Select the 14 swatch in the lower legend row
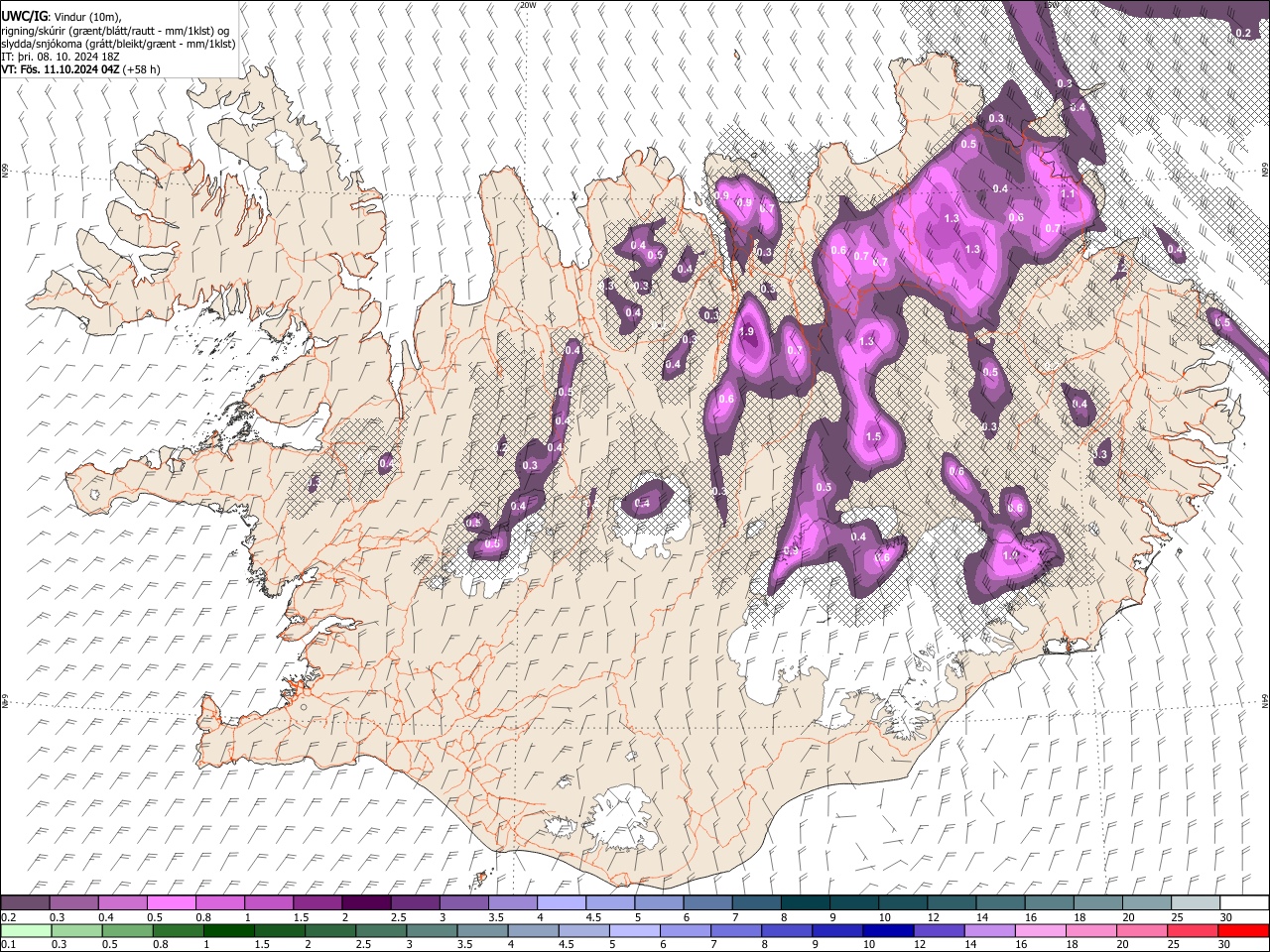This screenshot has width=1270, height=952. [x=989, y=930]
